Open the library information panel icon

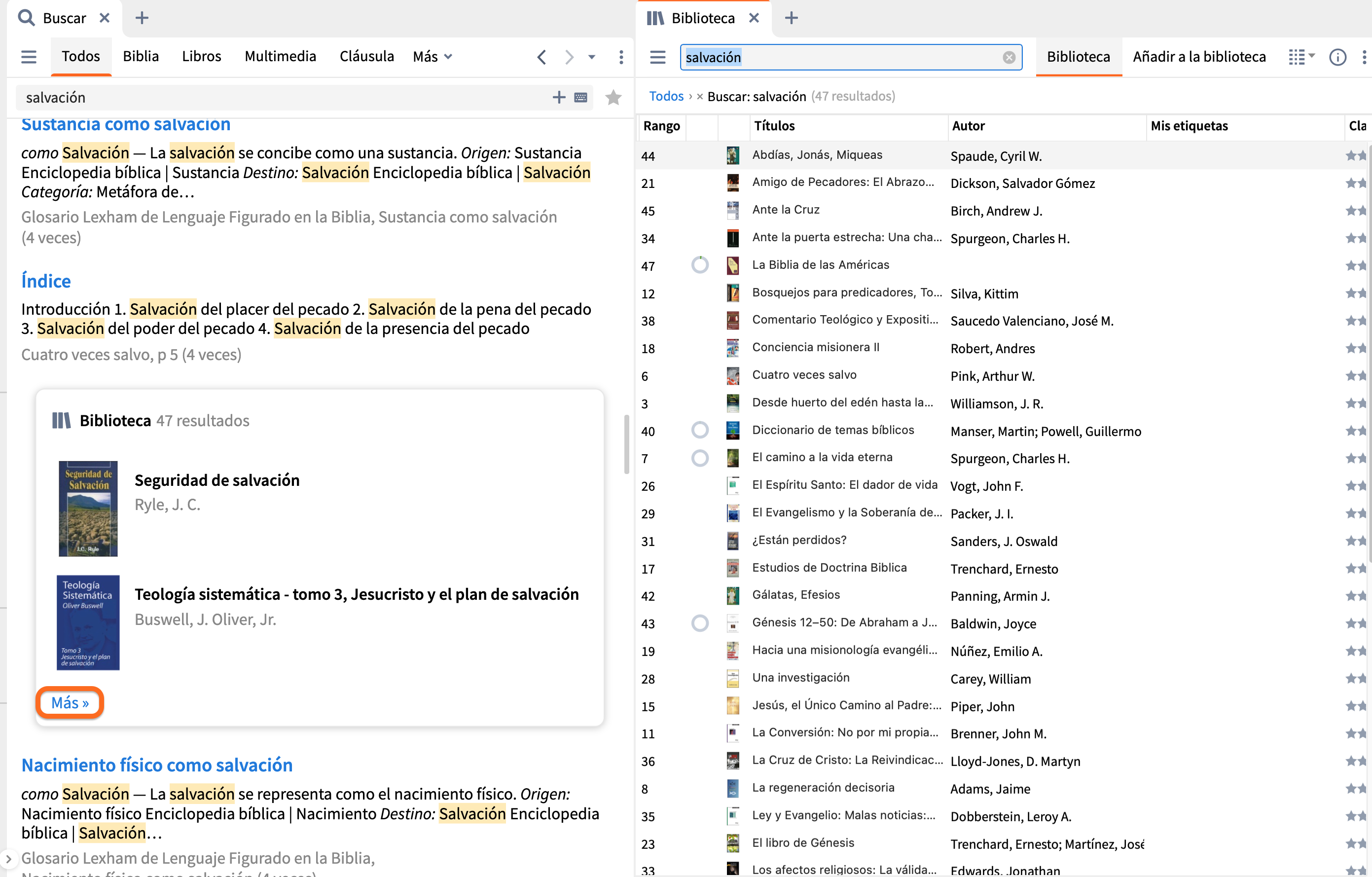tap(1337, 57)
